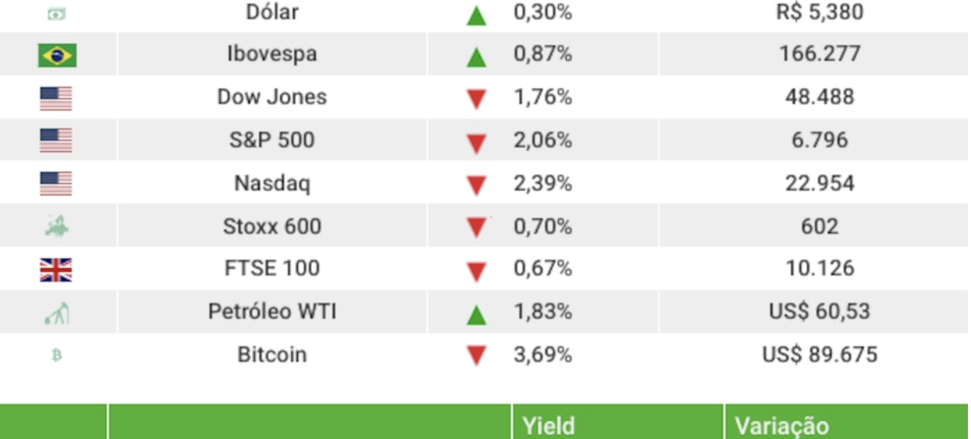Viewport: 971px width, 439px height.
Task: Click the green up arrow for Ibovespa
Action: [476, 57]
